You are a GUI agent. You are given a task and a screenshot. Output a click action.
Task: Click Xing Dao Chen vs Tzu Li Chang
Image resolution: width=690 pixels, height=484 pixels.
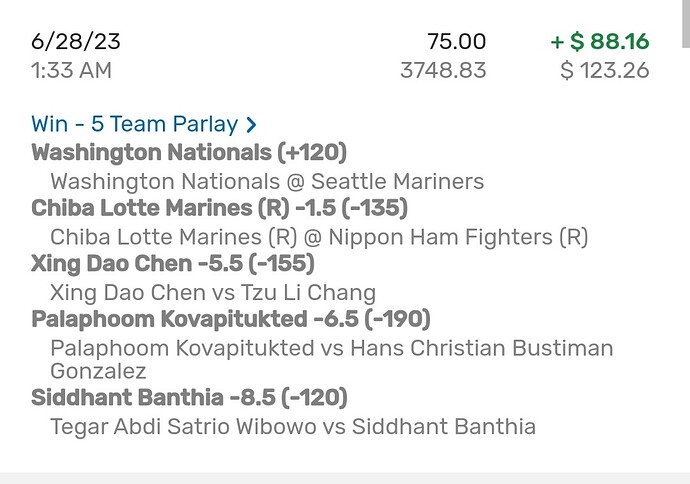213,293
